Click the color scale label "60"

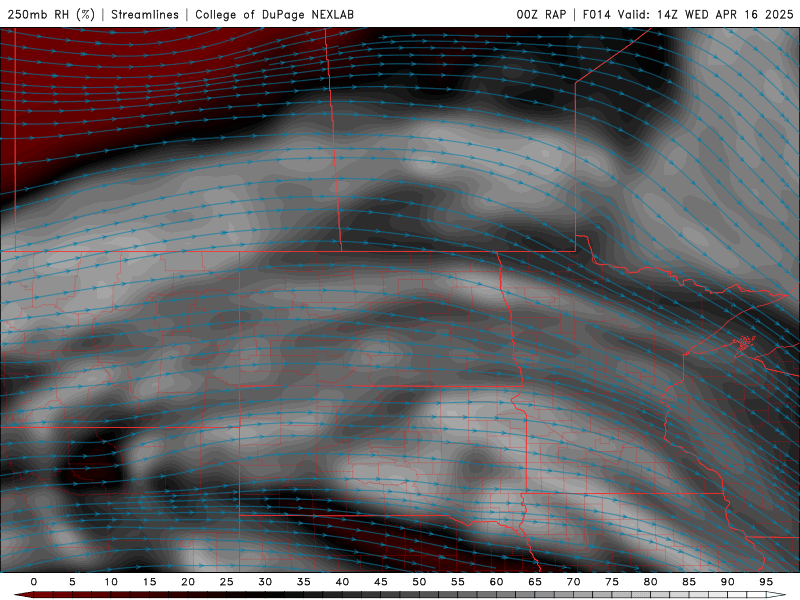[496, 582]
